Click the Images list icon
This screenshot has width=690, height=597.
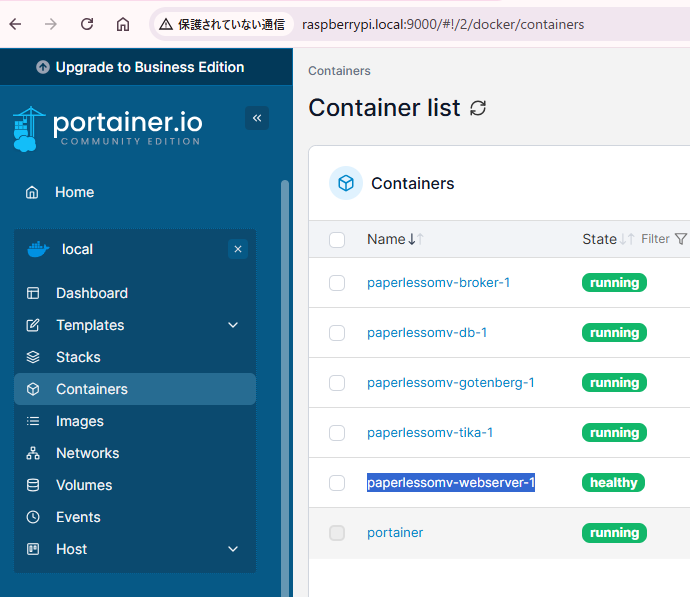[x=33, y=421]
